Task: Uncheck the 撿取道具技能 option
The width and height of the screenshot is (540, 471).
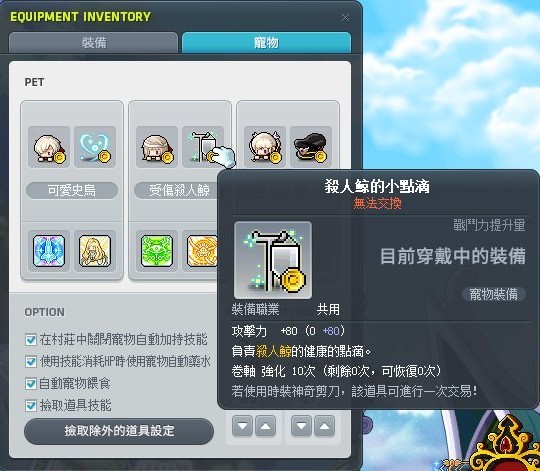Action: pos(31,406)
